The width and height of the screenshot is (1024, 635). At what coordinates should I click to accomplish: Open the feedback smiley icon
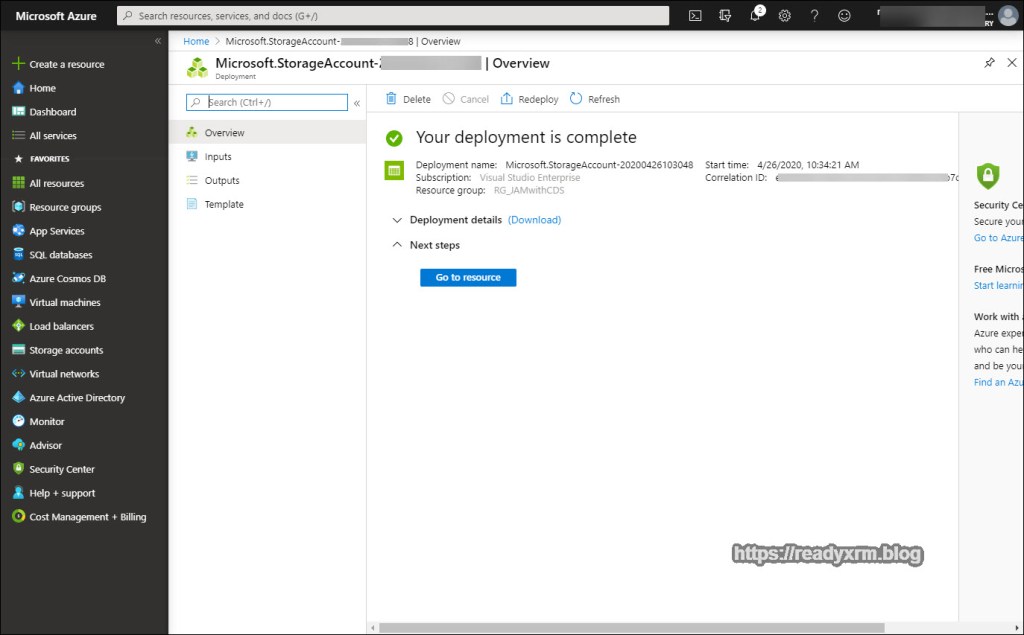[x=844, y=16]
